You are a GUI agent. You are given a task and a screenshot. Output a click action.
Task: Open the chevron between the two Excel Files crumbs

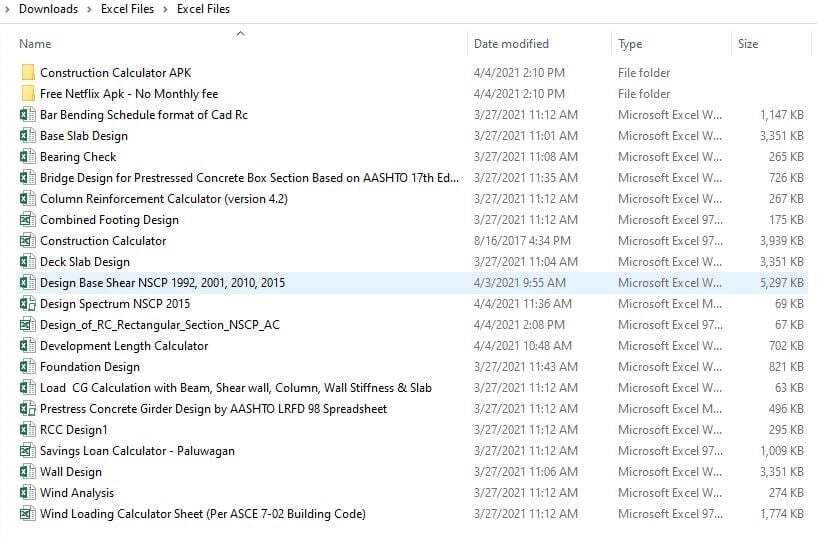(165, 9)
